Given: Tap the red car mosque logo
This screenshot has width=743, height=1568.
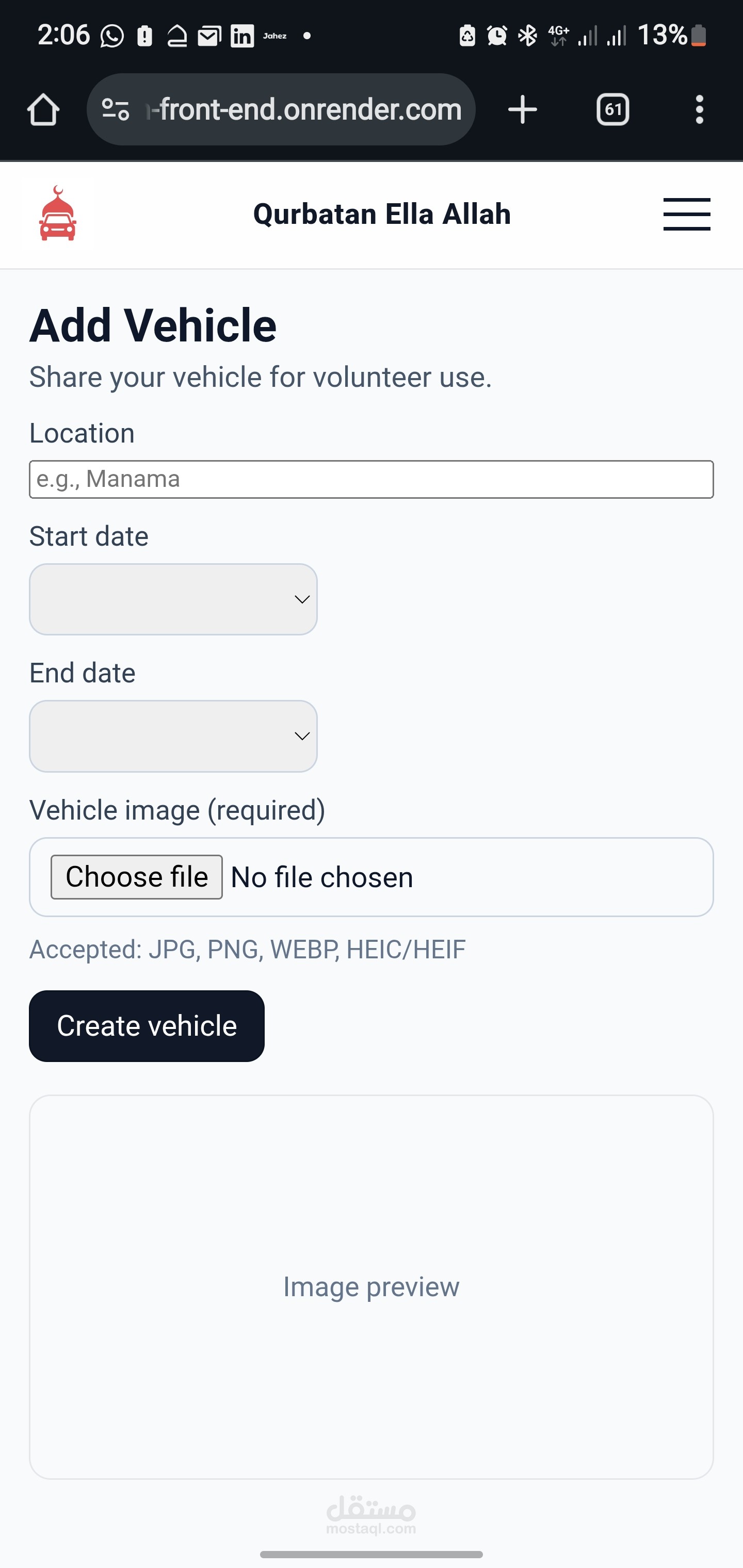Looking at the screenshot, I should (x=58, y=214).
